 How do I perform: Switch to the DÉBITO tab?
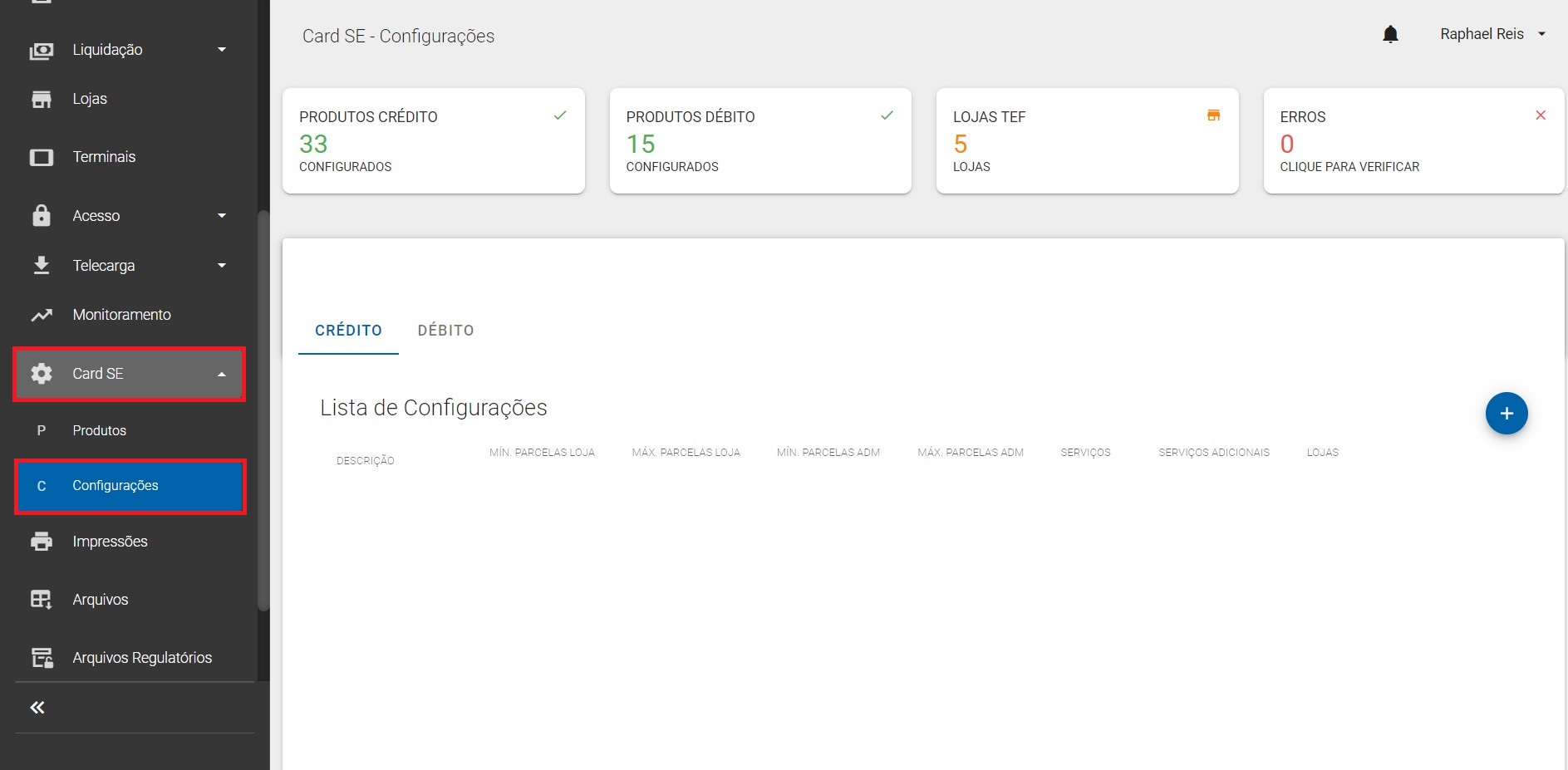445,331
